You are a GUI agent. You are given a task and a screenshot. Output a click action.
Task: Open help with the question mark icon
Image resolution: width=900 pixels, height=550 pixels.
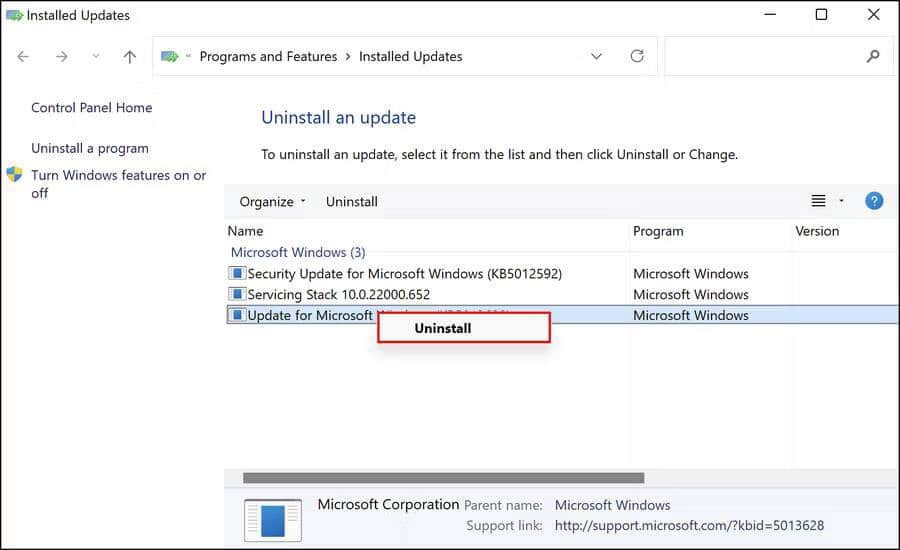(x=874, y=201)
